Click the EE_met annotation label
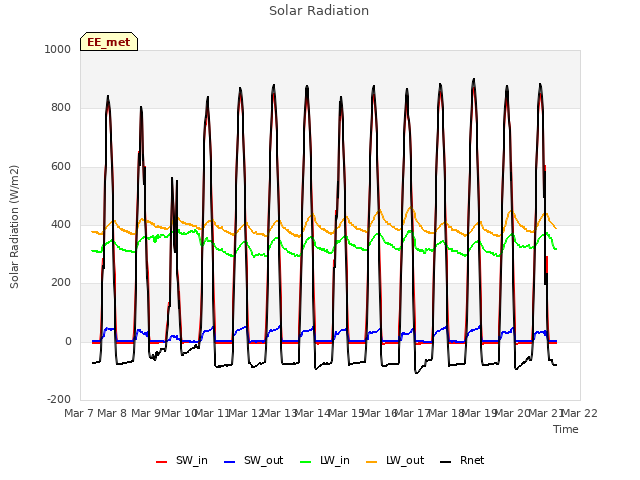 pos(109,42)
